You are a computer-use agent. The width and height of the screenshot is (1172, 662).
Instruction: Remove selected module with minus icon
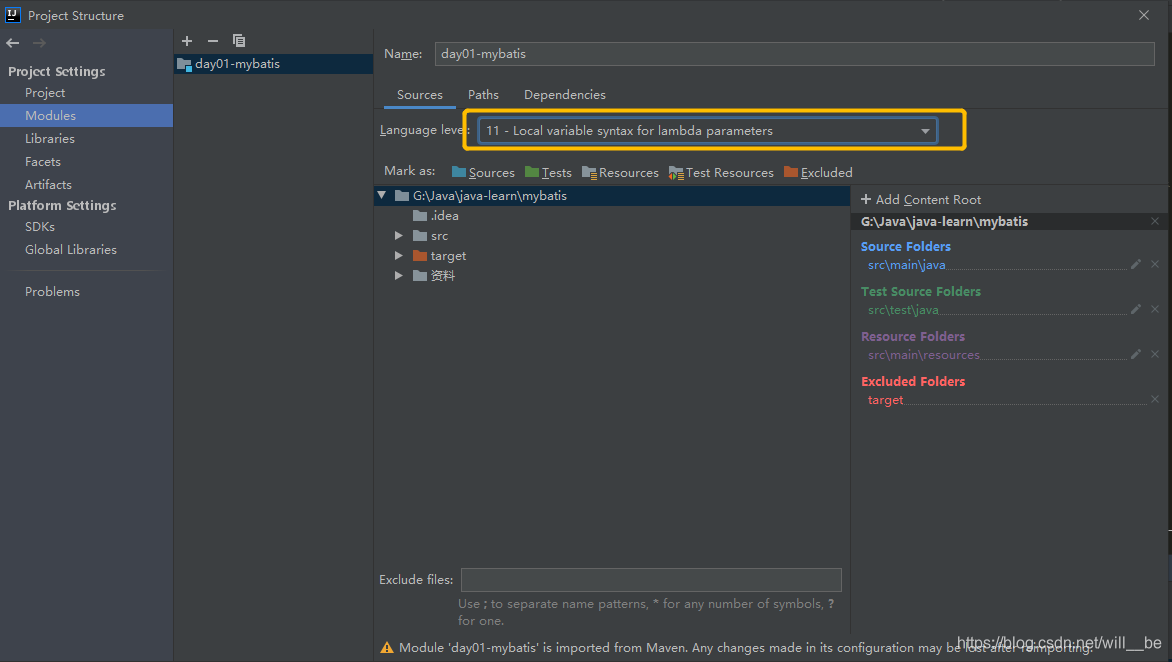pos(213,40)
